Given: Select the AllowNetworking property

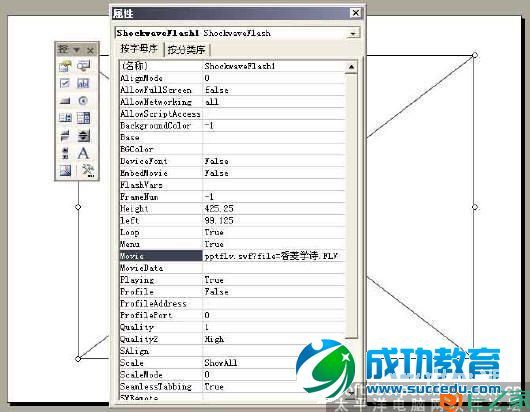Looking at the screenshot, I should [x=161, y=102].
